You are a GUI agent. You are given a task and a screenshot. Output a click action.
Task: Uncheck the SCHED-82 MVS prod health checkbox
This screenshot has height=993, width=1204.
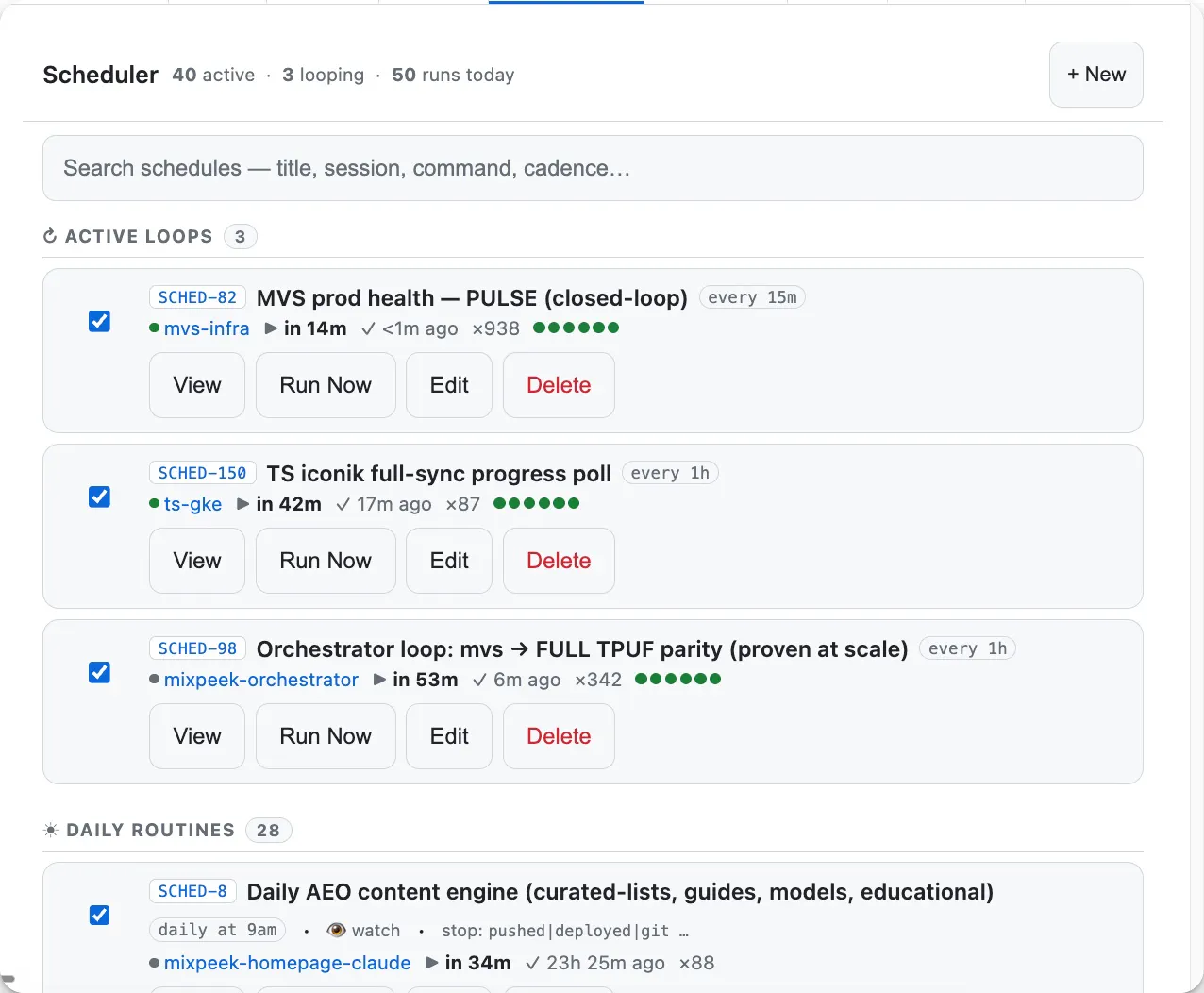coord(99,321)
